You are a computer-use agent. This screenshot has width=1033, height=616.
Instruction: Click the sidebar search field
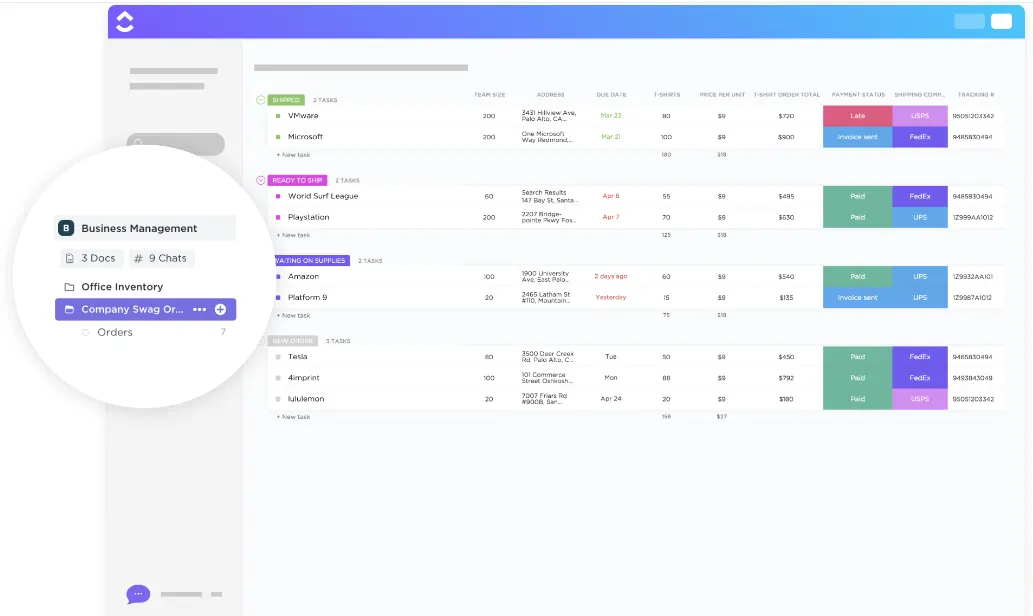pyautogui.click(x=175, y=144)
